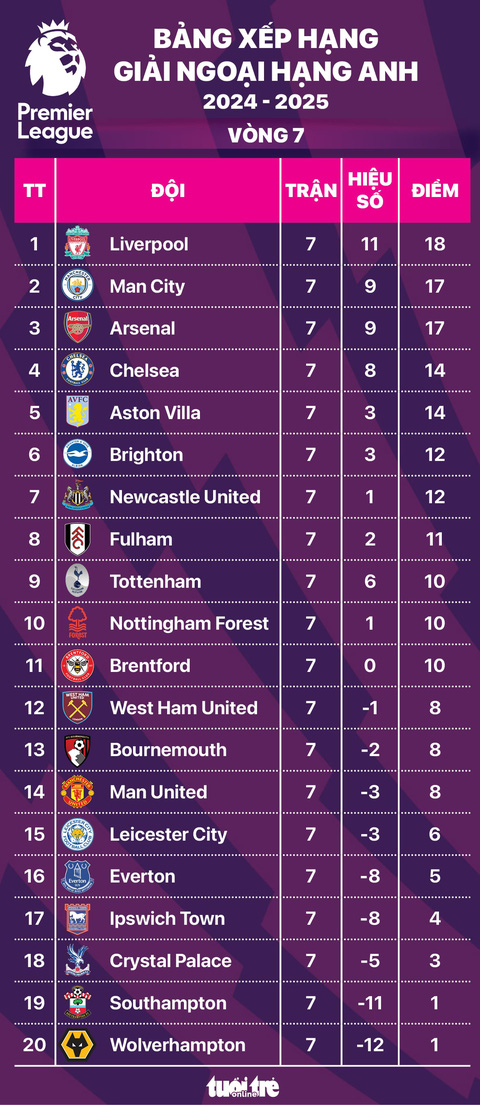This screenshot has height=1105, width=480.
Task: Click the Southampton club crest
Action: (78, 1003)
